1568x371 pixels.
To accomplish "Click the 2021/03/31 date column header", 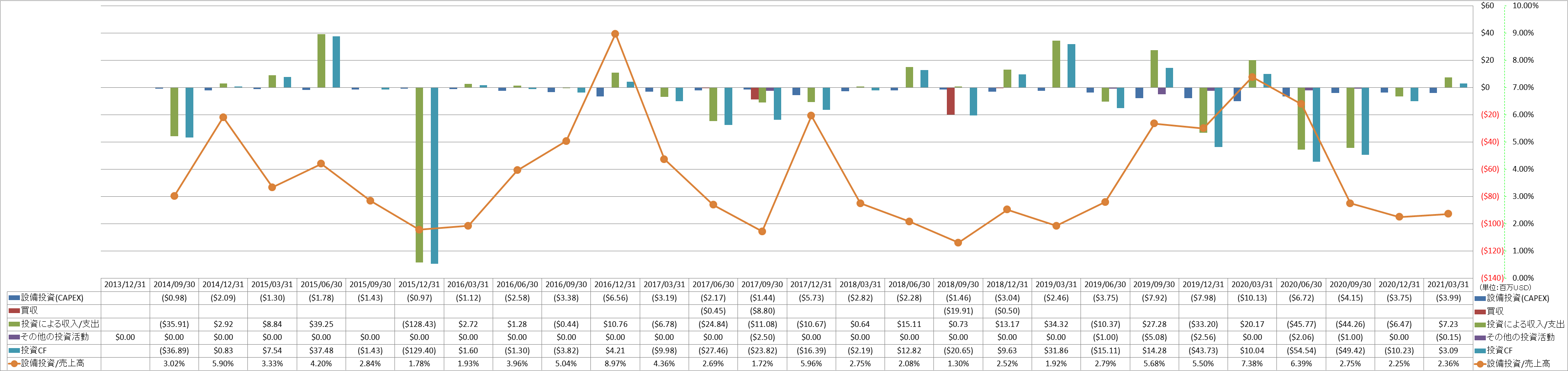I will tap(1448, 285).
